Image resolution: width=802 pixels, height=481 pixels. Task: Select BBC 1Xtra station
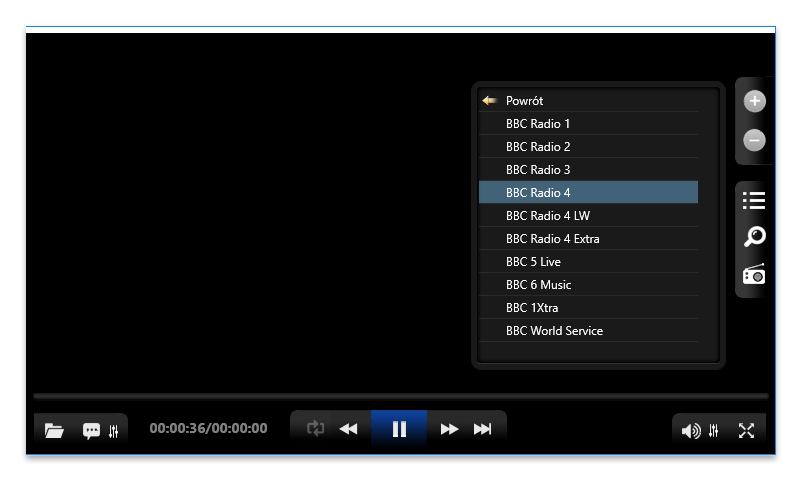tap(588, 308)
